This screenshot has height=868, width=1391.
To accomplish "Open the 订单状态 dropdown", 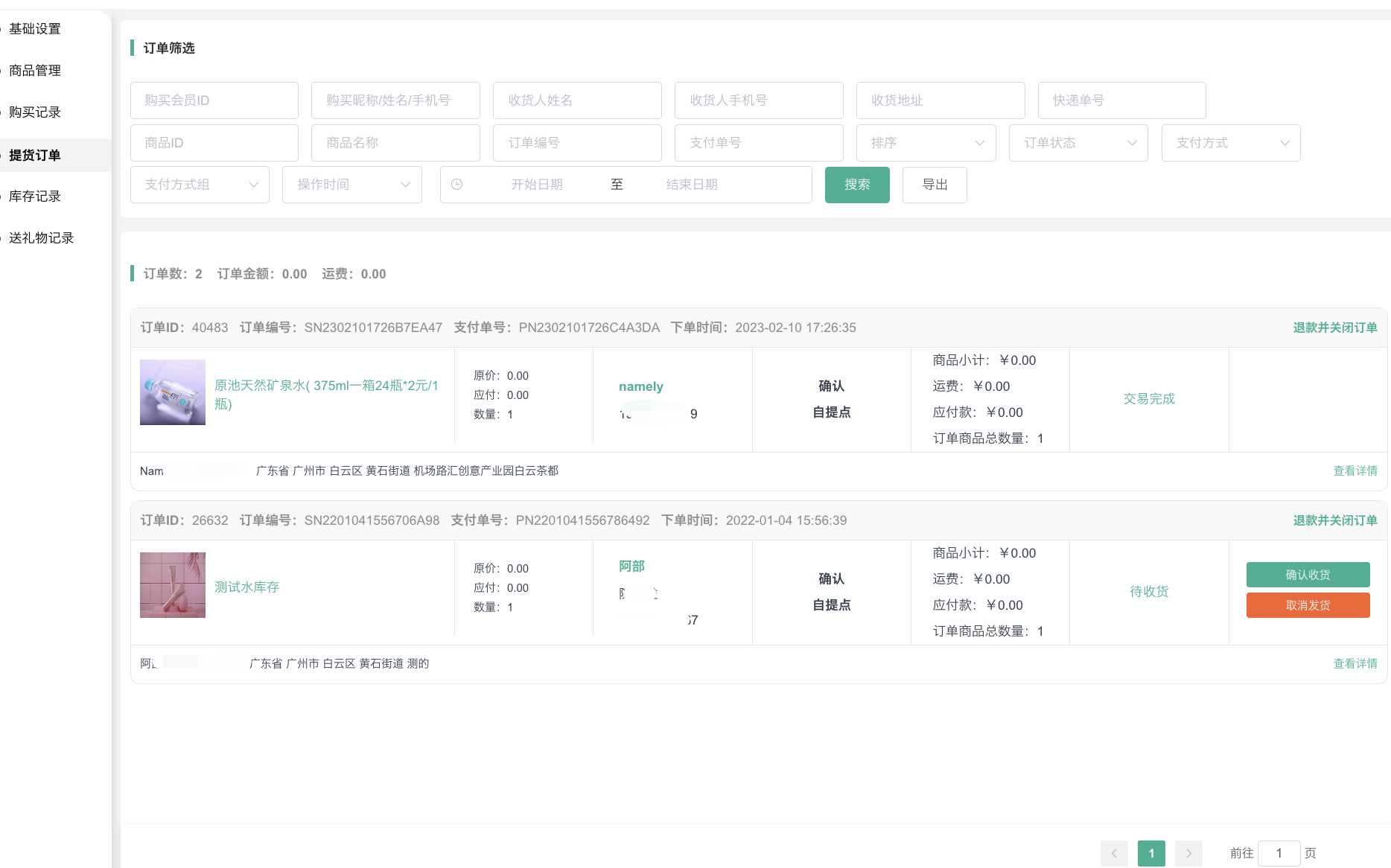I will tap(1078, 143).
